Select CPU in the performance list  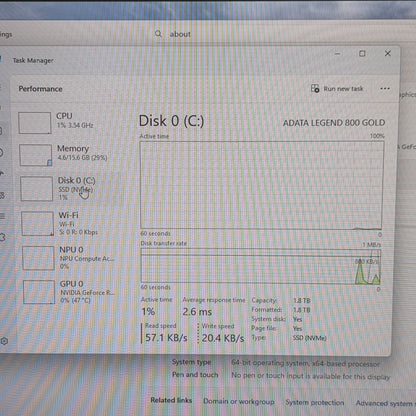click(67, 122)
